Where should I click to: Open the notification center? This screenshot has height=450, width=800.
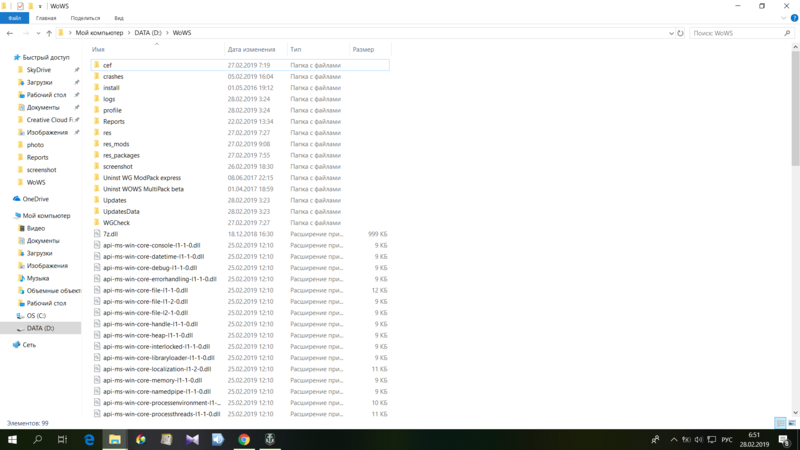click(x=784, y=440)
